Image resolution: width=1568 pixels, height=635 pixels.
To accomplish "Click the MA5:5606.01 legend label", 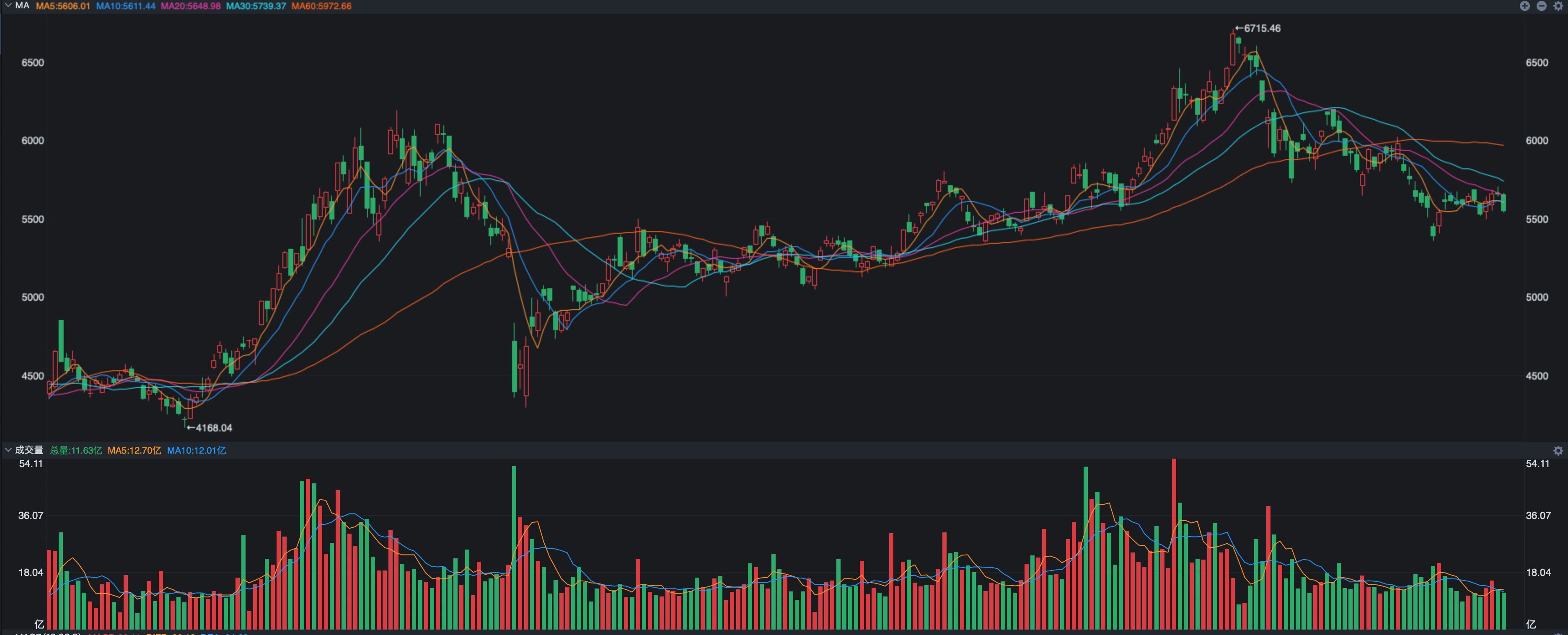I will coord(63,6).
